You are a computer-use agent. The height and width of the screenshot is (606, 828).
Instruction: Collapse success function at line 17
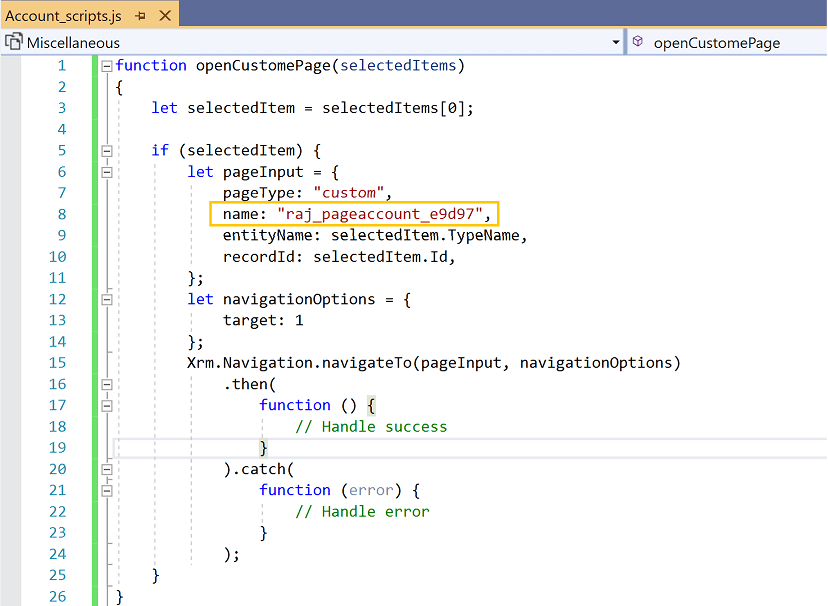[x=107, y=406]
